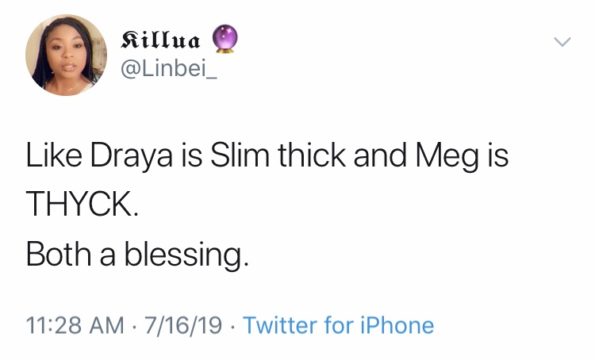Open the author's profile picture
595x360 pixels.
coord(66,55)
